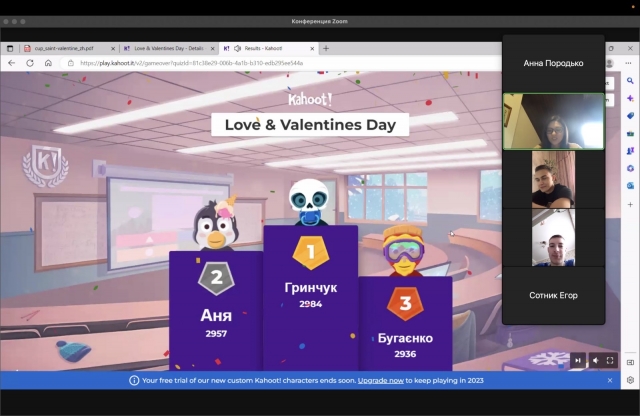Toggle the sidebar layout icon
The width and height of the screenshot is (640, 416).
(630, 362)
